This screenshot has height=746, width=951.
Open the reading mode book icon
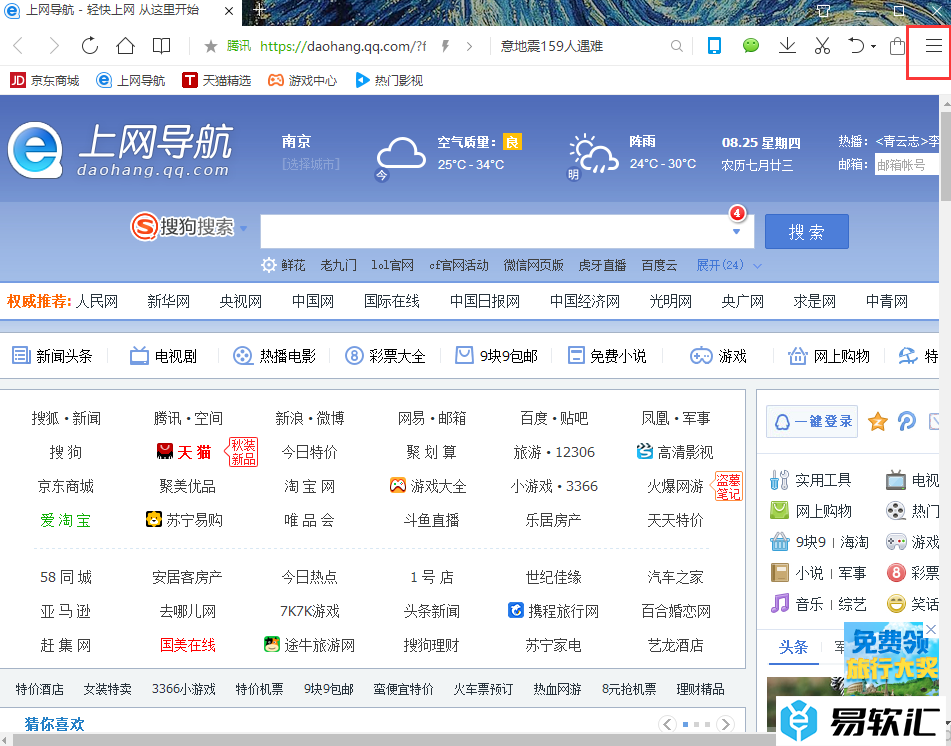(161, 46)
